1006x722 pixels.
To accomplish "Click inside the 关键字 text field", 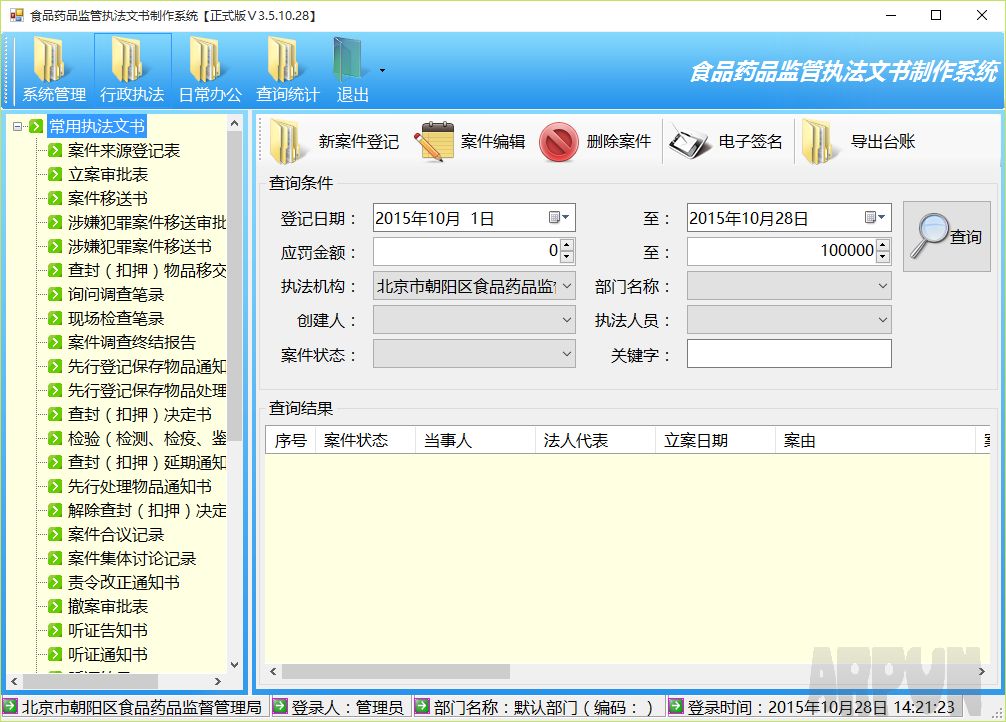I will tap(788, 354).
